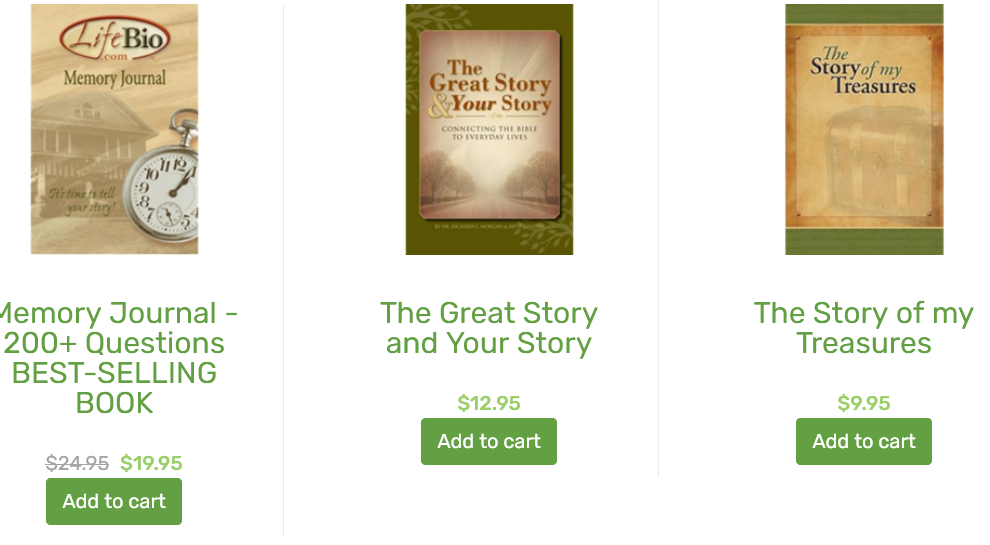Click the "Memory Journal" text on the cover
This screenshot has height=545, width=990.
coord(115,78)
